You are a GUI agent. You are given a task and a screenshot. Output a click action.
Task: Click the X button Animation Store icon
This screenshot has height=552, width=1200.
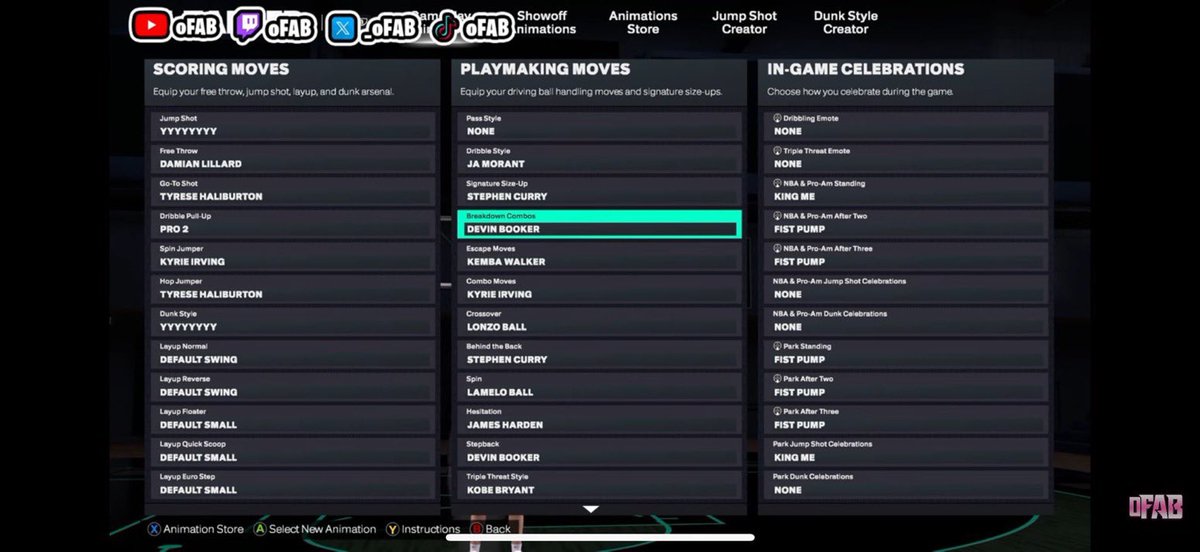point(154,529)
